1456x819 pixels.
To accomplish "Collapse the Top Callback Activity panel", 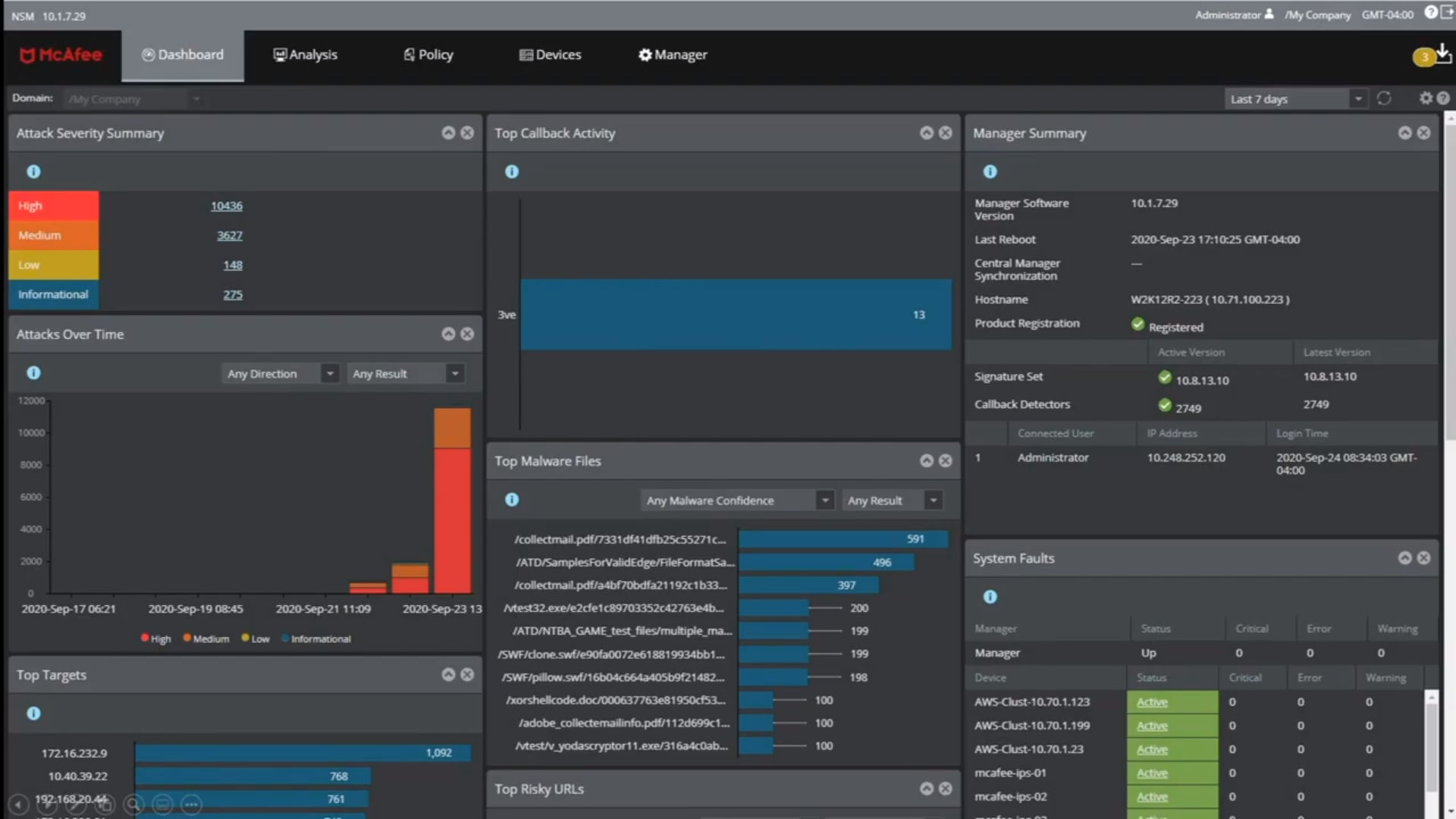I will (x=927, y=133).
